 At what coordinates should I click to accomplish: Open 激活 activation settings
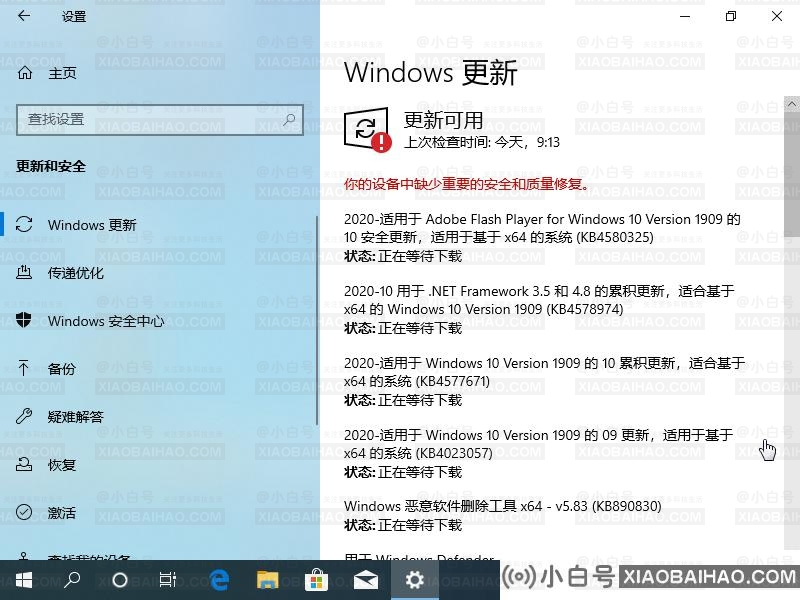pyautogui.click(x=62, y=513)
